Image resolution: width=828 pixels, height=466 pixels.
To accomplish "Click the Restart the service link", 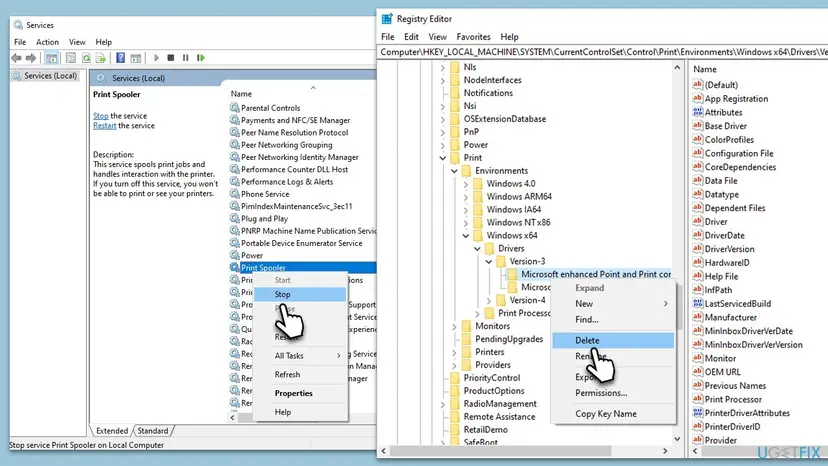I will (x=105, y=126).
